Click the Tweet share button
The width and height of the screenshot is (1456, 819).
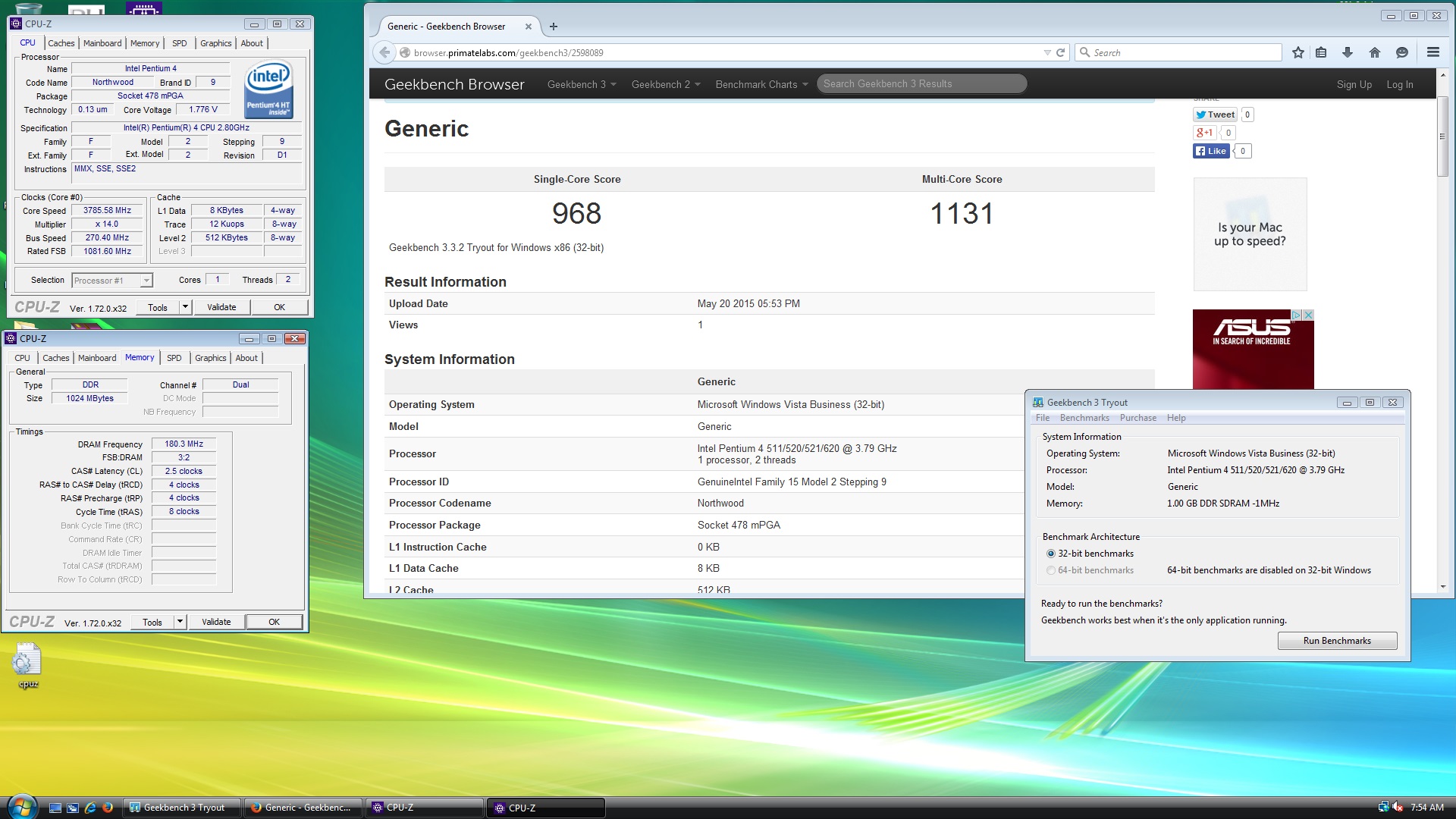(x=1215, y=115)
